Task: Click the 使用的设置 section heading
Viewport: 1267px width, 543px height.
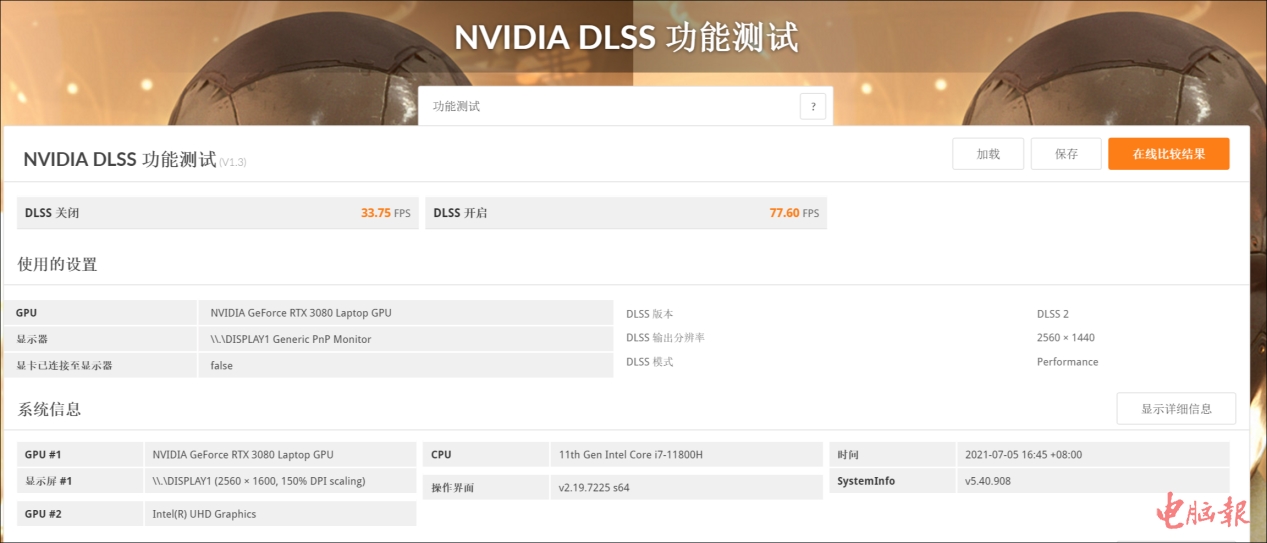Action: tap(57, 265)
